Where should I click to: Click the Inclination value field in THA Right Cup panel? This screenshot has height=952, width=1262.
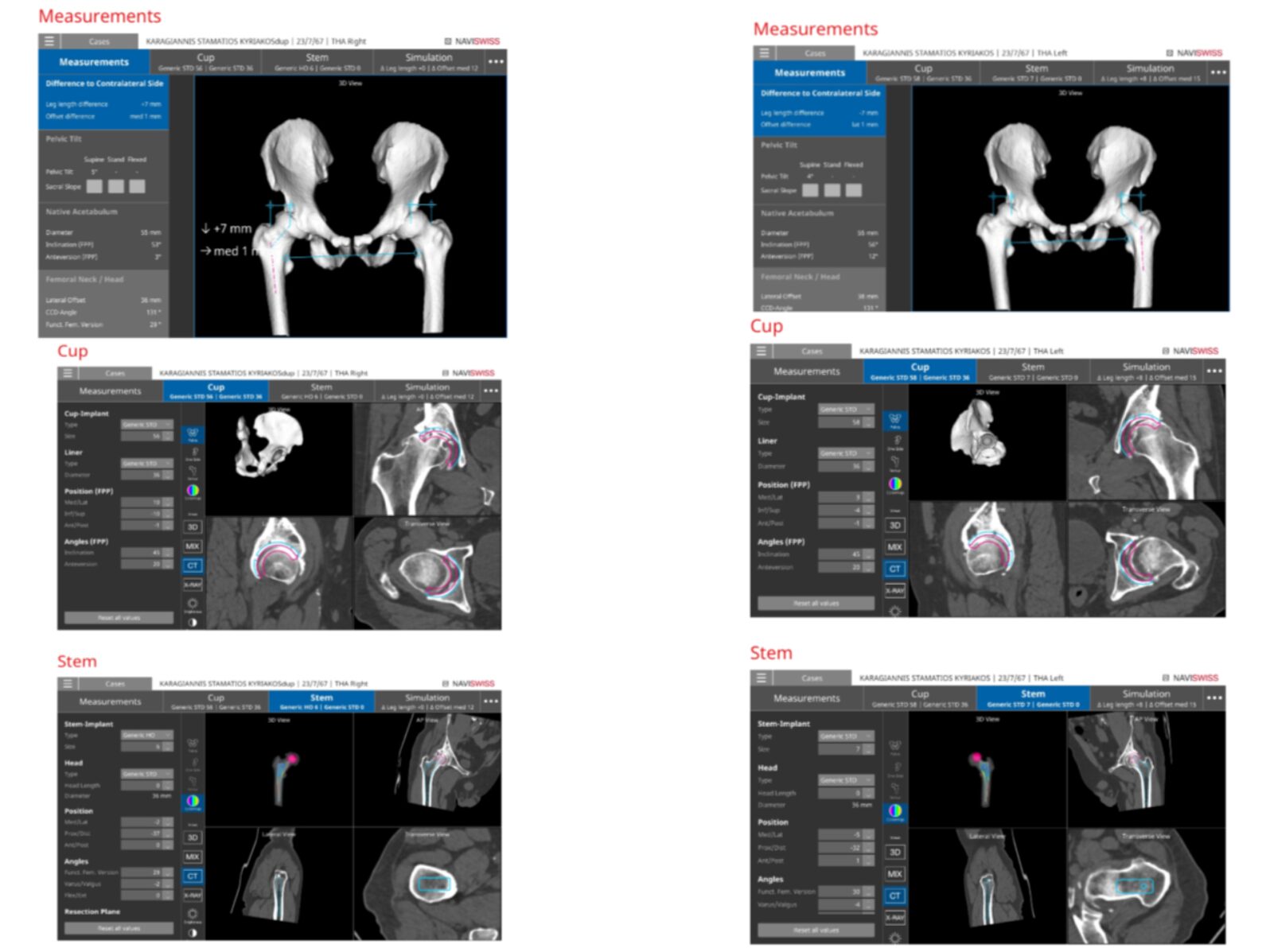142,552
